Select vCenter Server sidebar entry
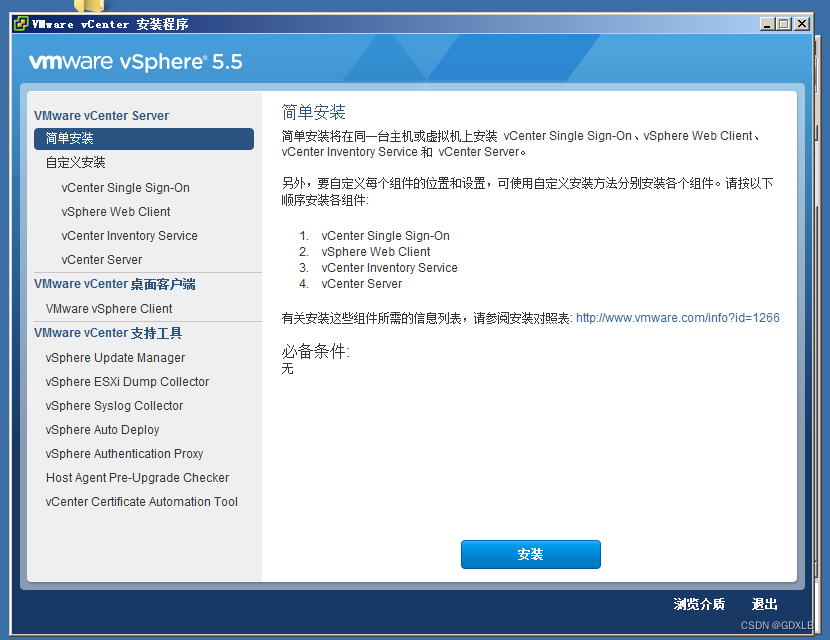Image resolution: width=830 pixels, height=640 pixels. (102, 260)
